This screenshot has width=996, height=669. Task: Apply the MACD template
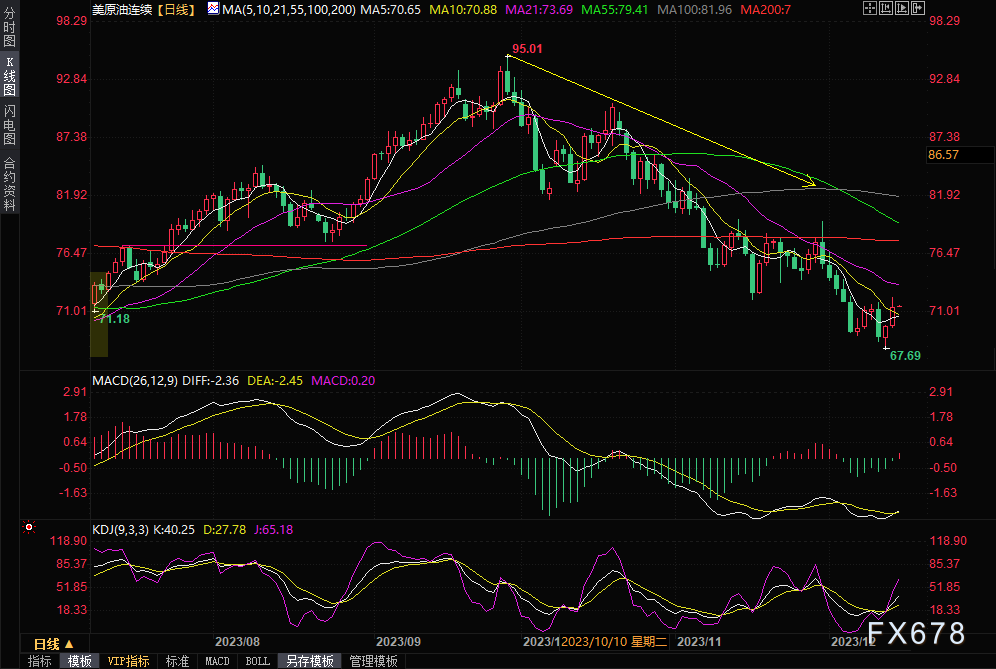[x=217, y=661]
